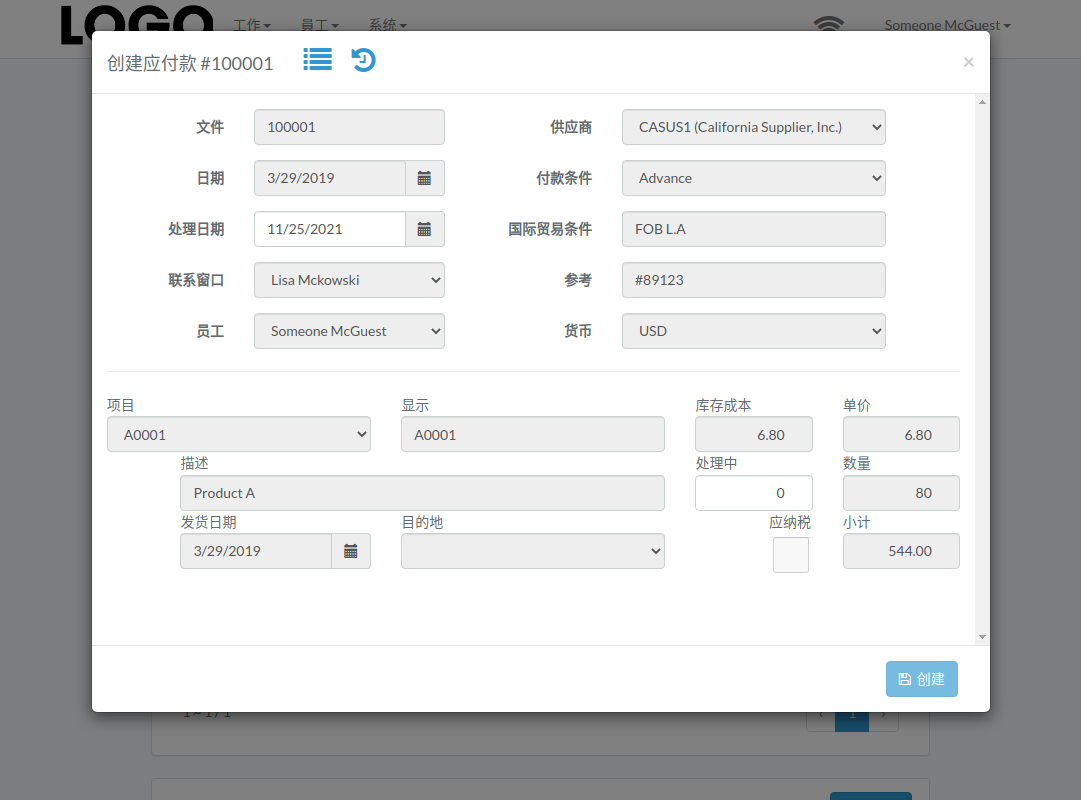Click the 发货日期 field 3/29/2019
Screen dimensions: 1081x800
[256, 551]
